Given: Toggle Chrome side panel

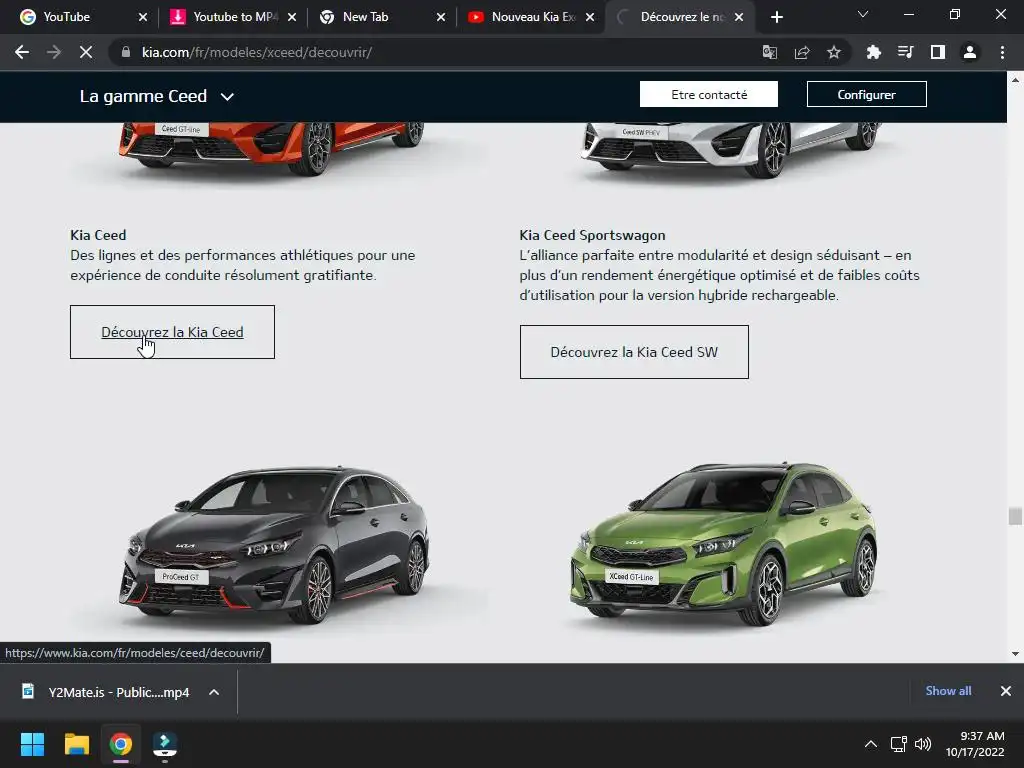Looking at the screenshot, I should pos(938,52).
